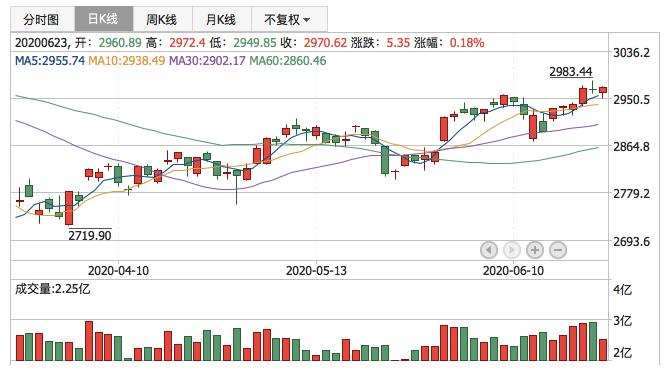Zoom in with the plus button
This screenshot has width=670, height=373.
[x=535, y=250]
